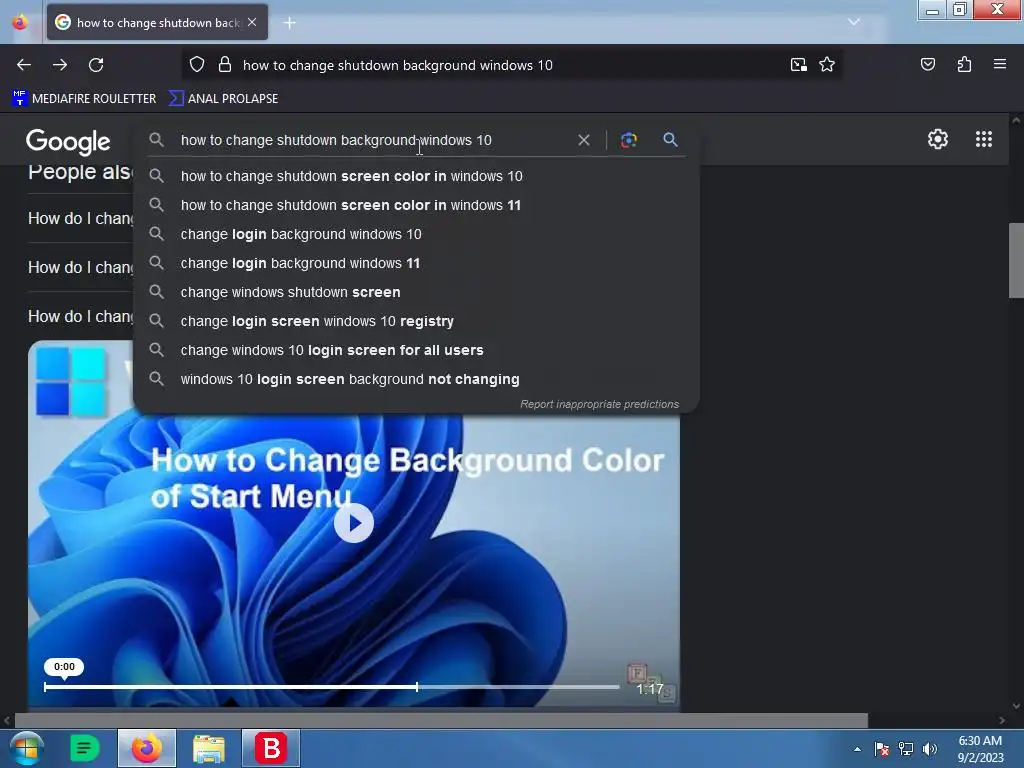This screenshot has width=1024, height=768.
Task: Go to Google home via logo
Action: pyautogui.click(x=68, y=141)
